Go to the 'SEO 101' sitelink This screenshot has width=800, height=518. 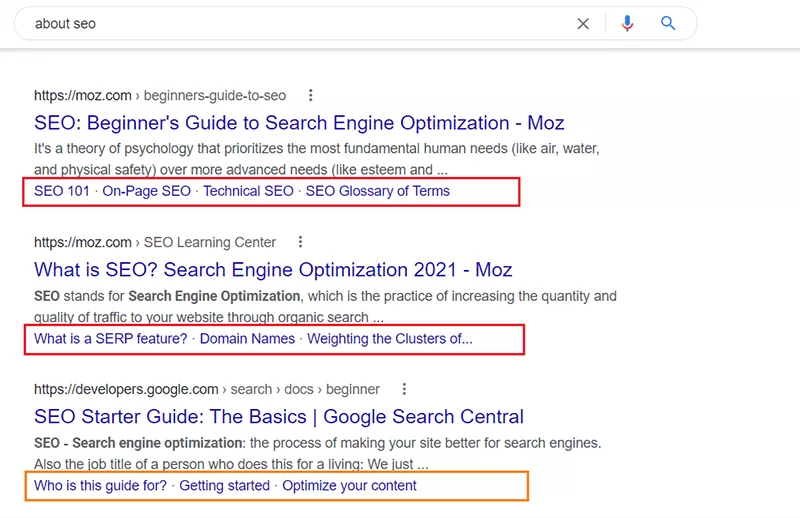[62, 191]
